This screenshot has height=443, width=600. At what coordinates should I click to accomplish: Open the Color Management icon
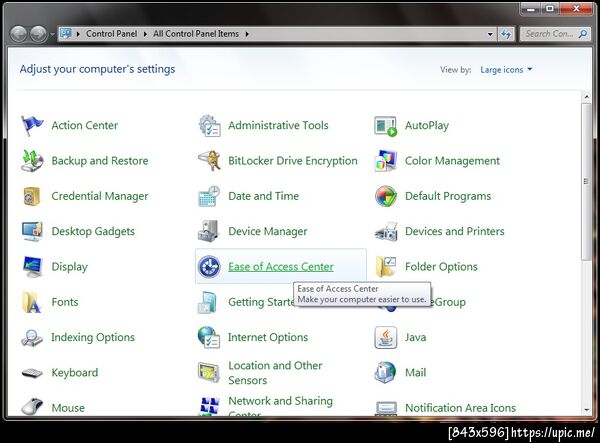pos(385,161)
